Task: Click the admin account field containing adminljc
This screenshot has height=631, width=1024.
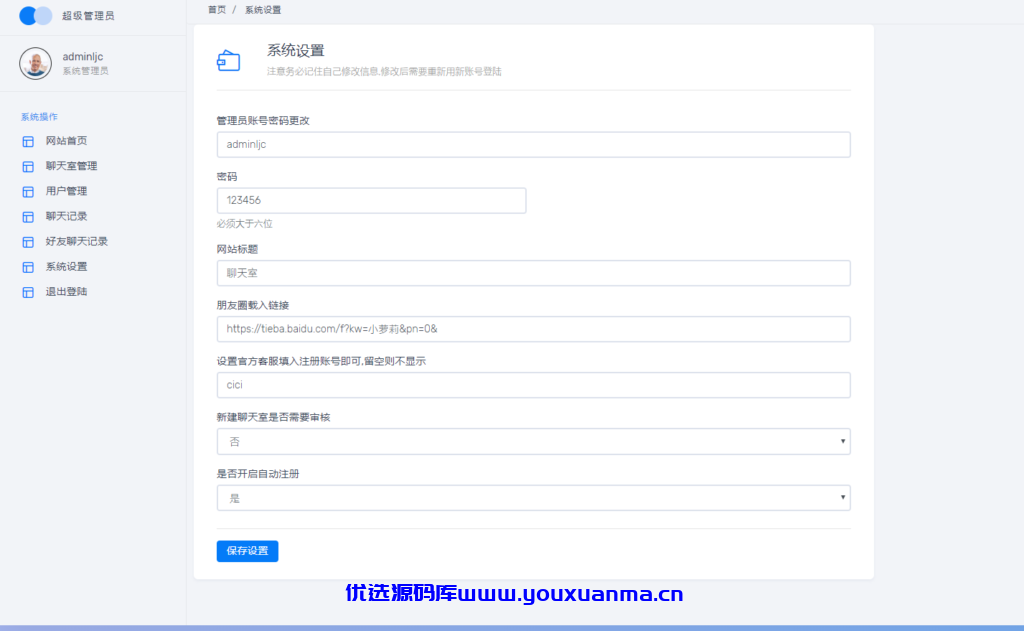Action: point(534,144)
